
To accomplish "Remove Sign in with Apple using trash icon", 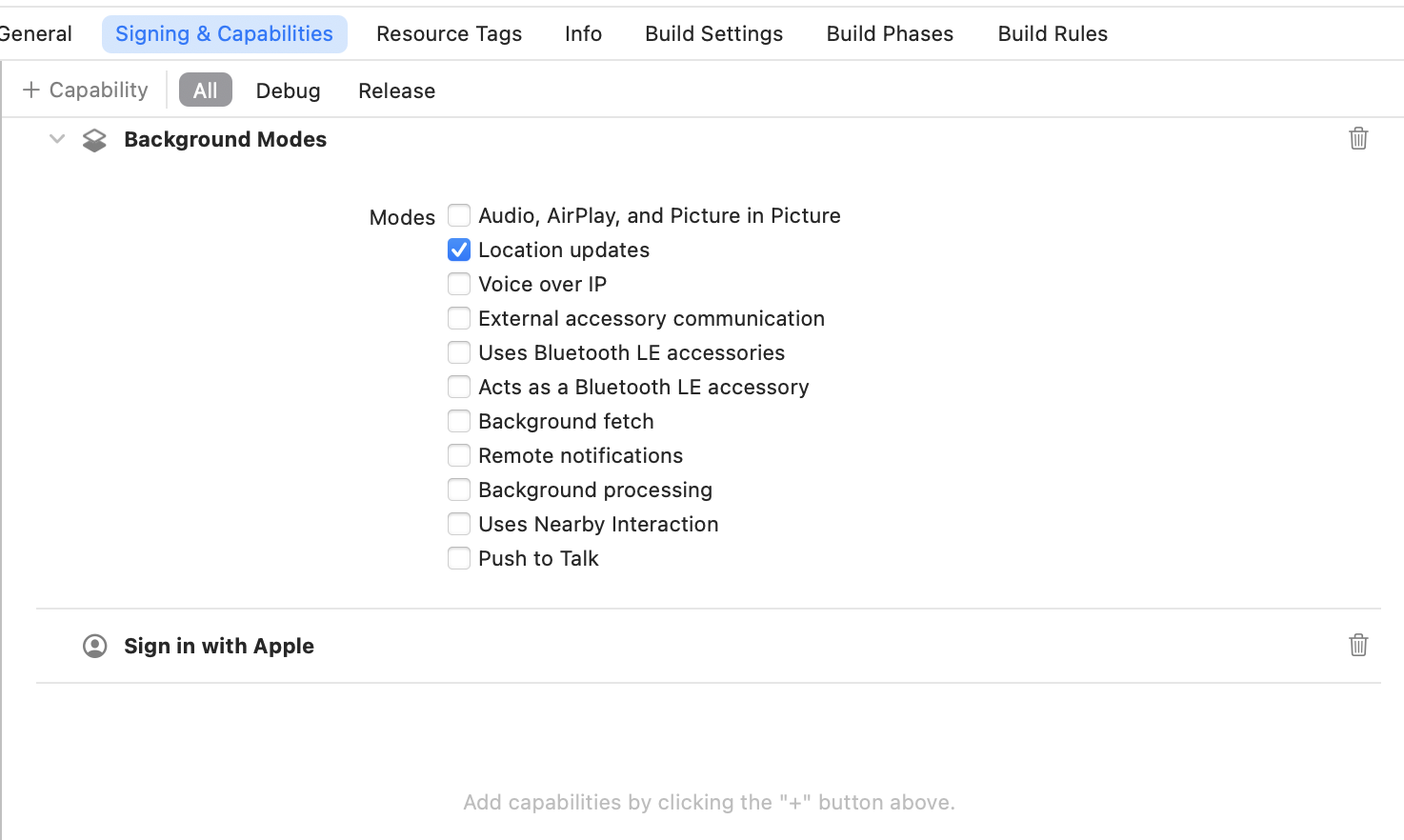I will coord(1358,645).
